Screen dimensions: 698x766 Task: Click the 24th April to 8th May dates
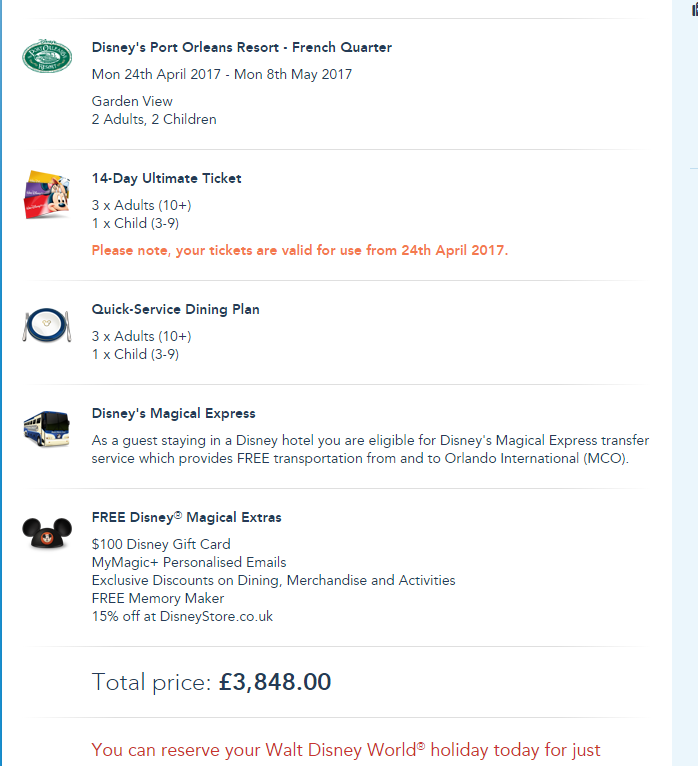(x=221, y=74)
